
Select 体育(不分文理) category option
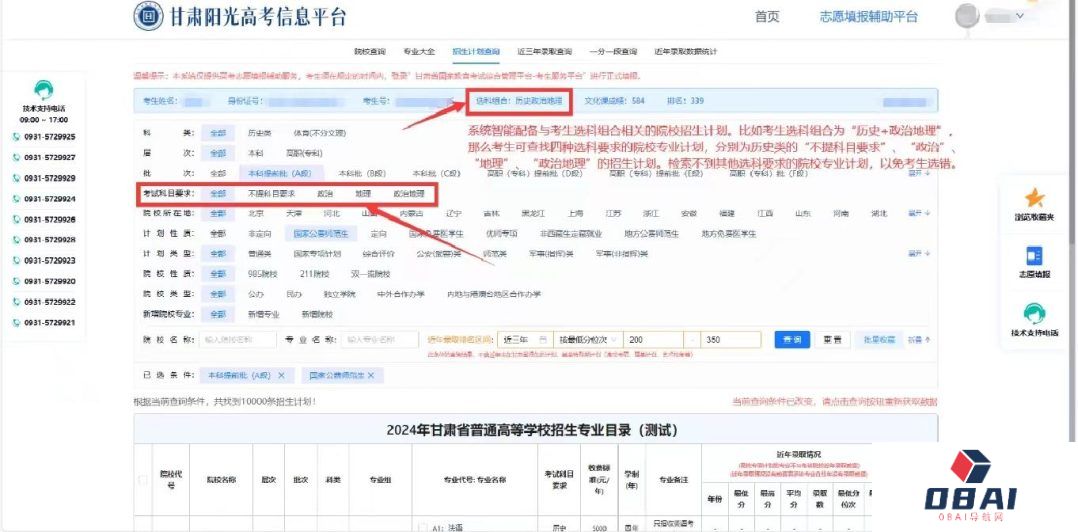click(x=320, y=133)
